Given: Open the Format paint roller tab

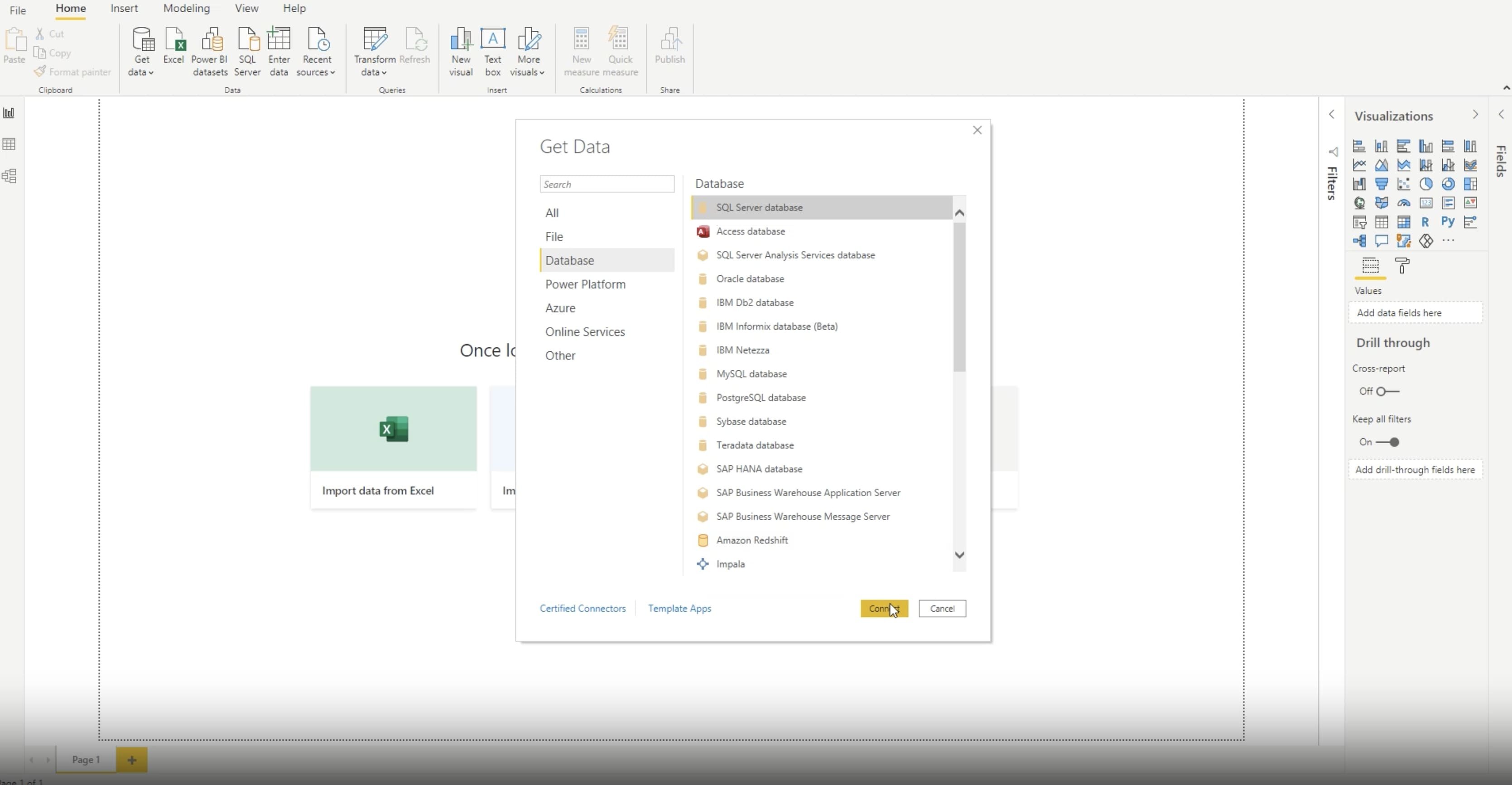Looking at the screenshot, I should coord(1402,266).
